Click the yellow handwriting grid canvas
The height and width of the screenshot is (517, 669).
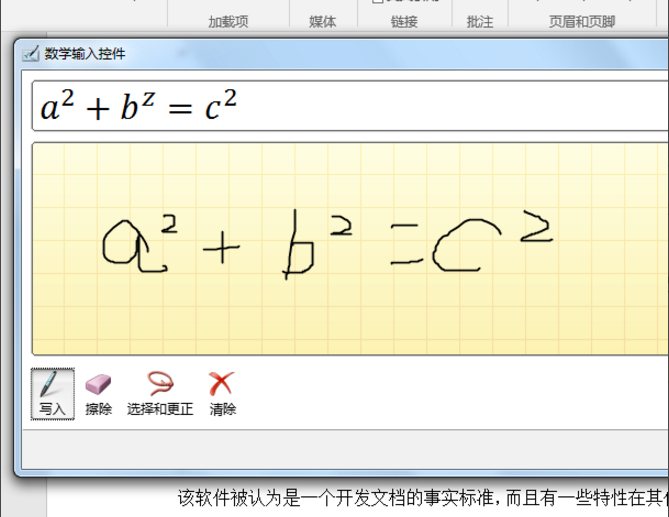point(350,249)
